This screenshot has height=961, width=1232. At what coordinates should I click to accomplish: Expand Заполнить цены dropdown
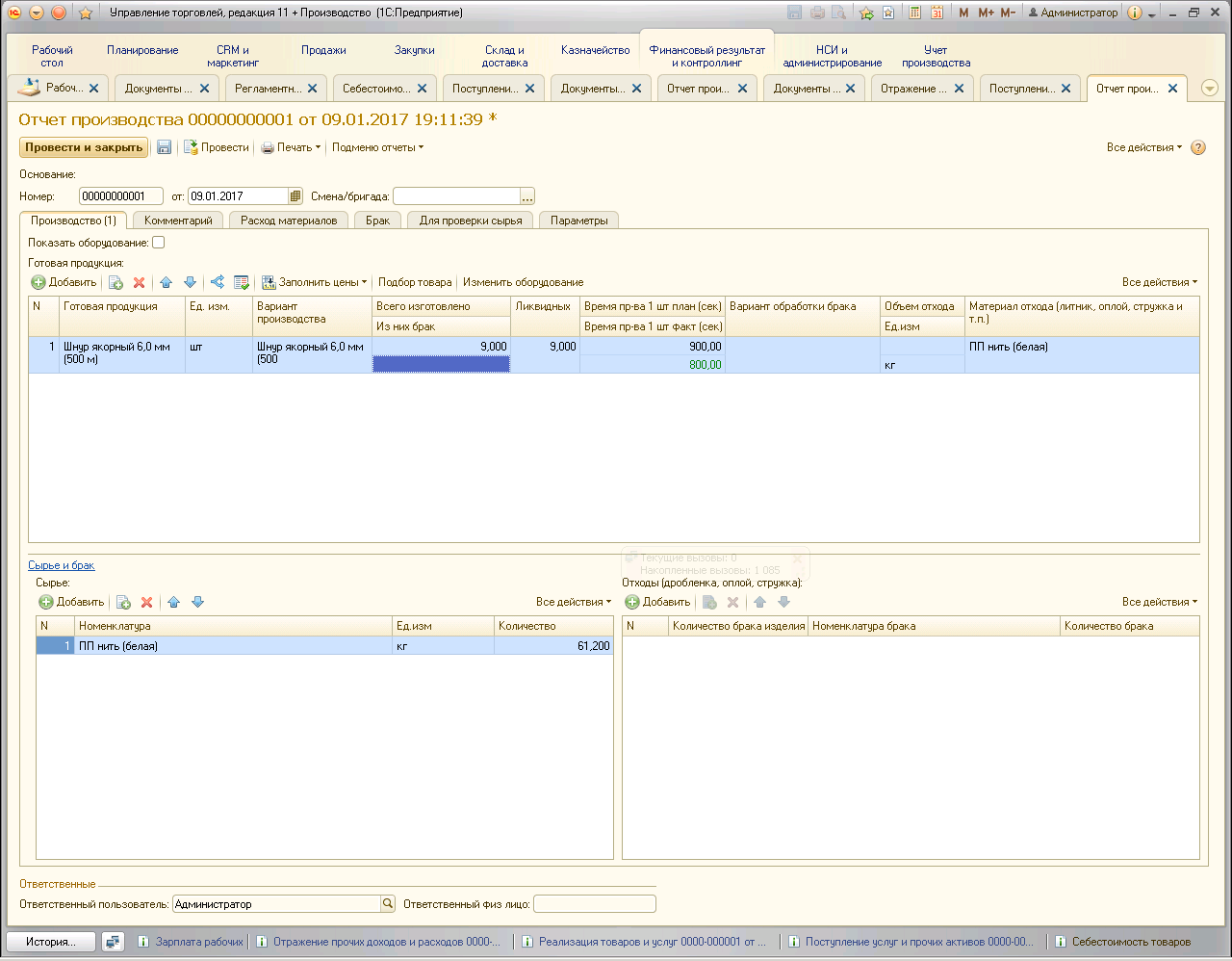coord(315,282)
